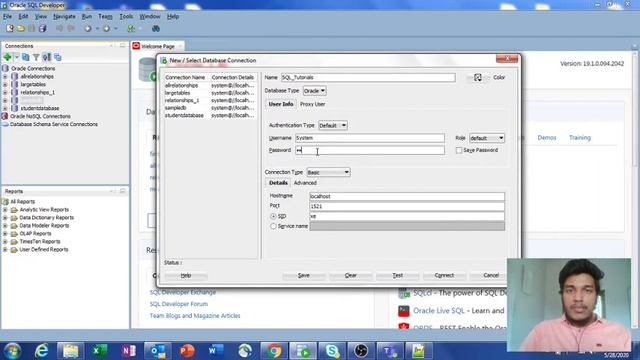Open the File menu
Screen dimensions: 640x360
7,16
